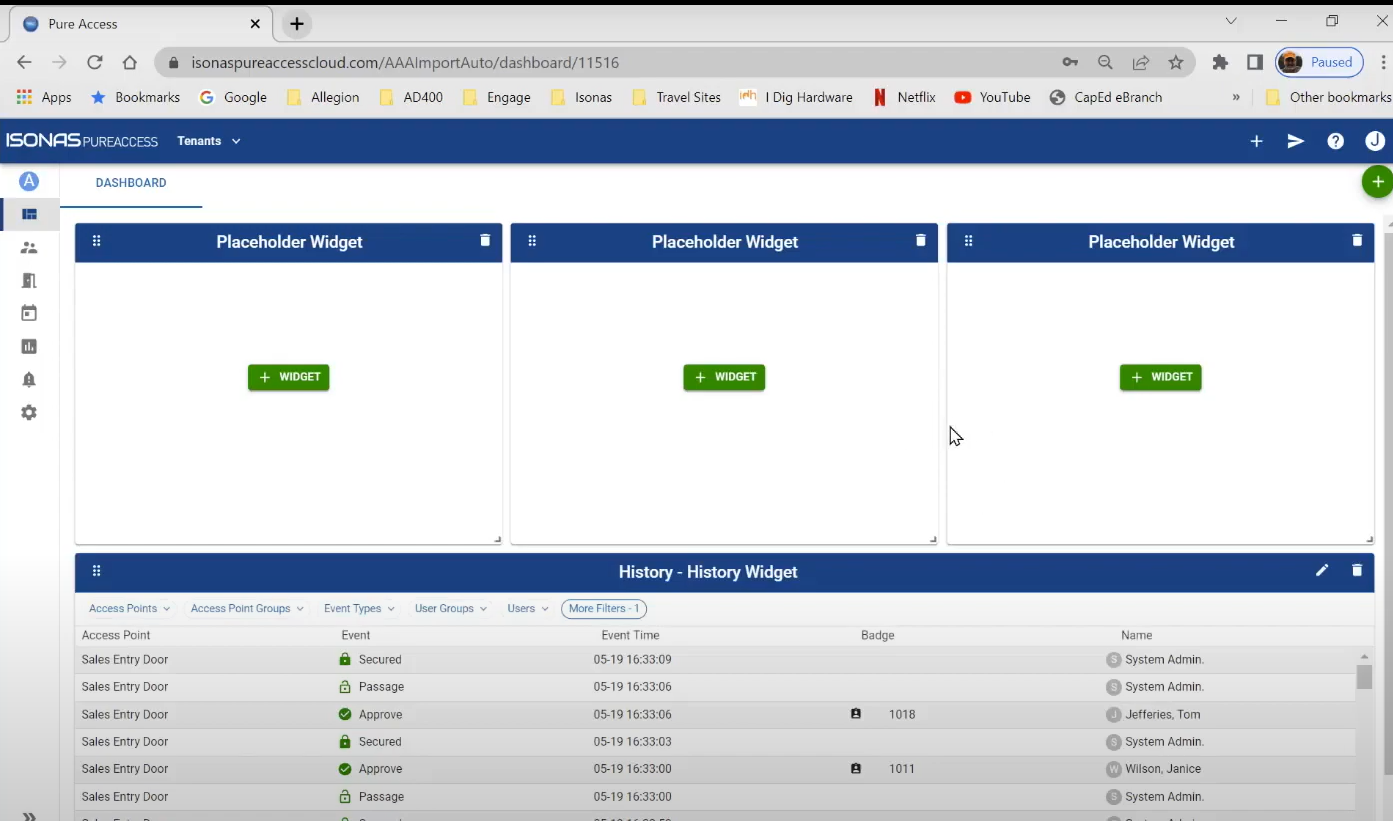
Task: Open the Tenants dropdown menu
Action: point(209,141)
